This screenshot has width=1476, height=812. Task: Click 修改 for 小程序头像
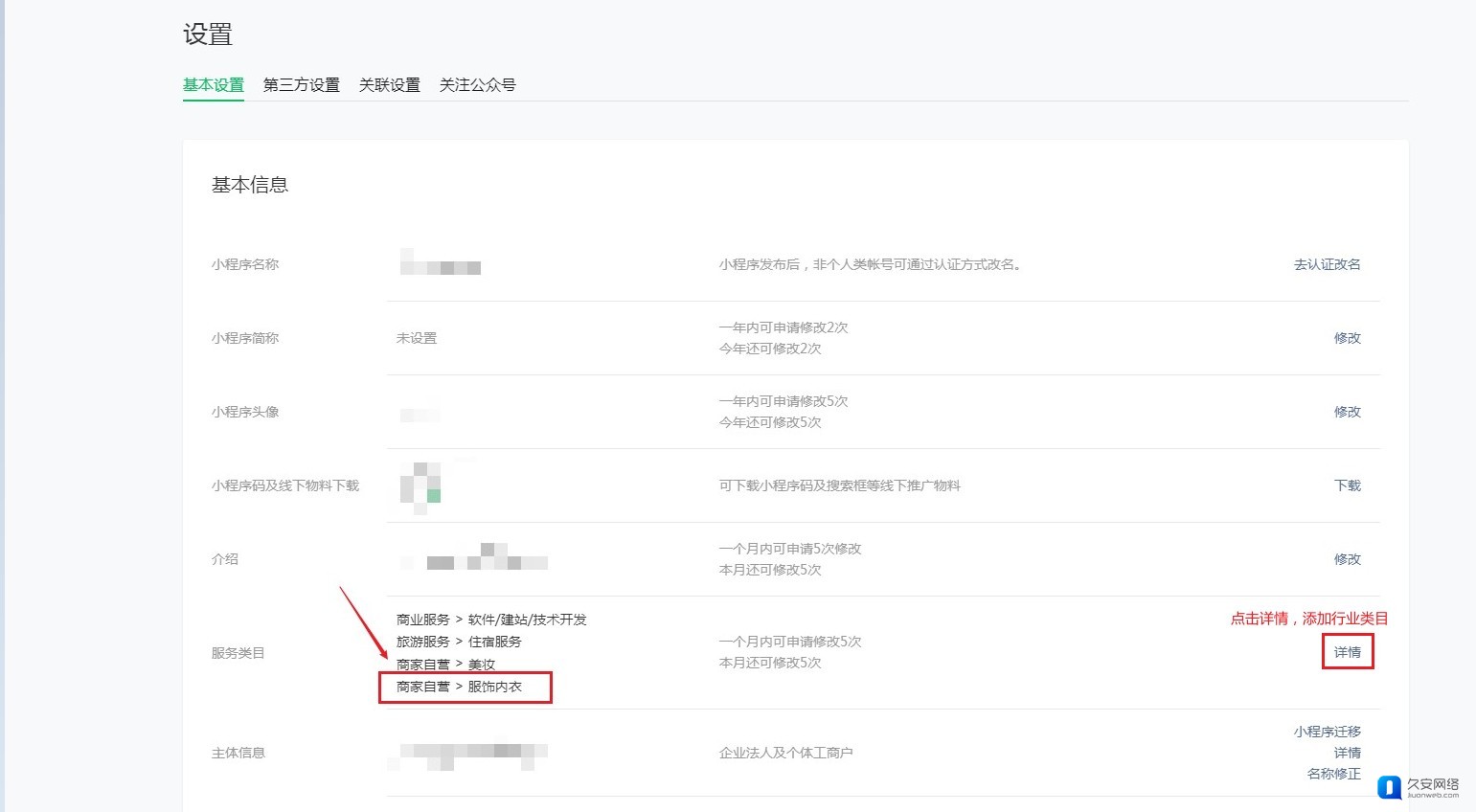(1347, 412)
